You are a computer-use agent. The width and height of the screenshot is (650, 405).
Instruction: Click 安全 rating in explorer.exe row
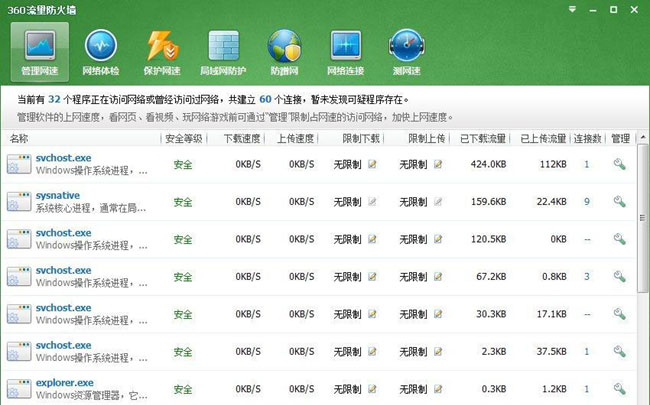[x=183, y=389]
